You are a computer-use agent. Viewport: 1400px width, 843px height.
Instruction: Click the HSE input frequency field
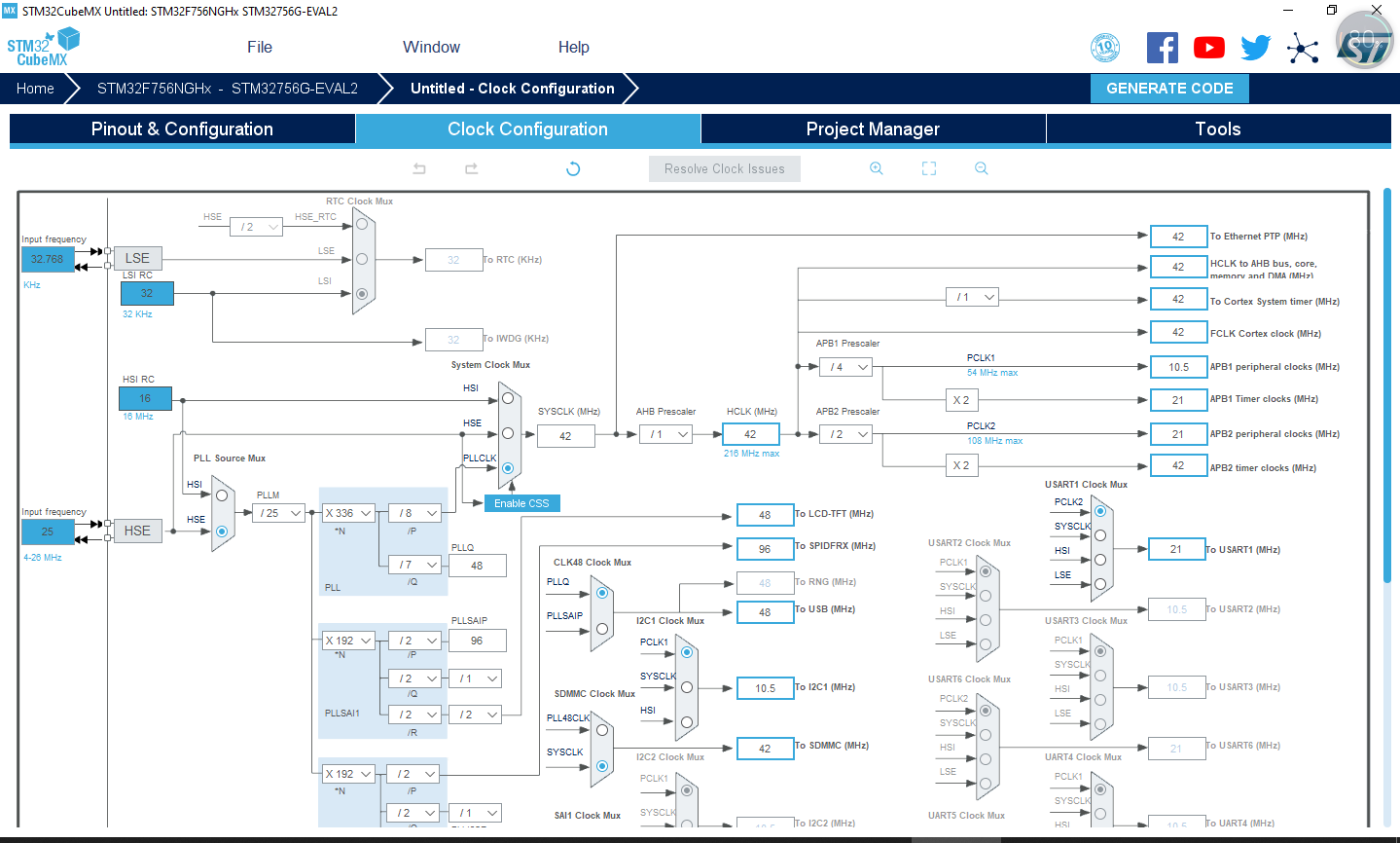[x=48, y=531]
